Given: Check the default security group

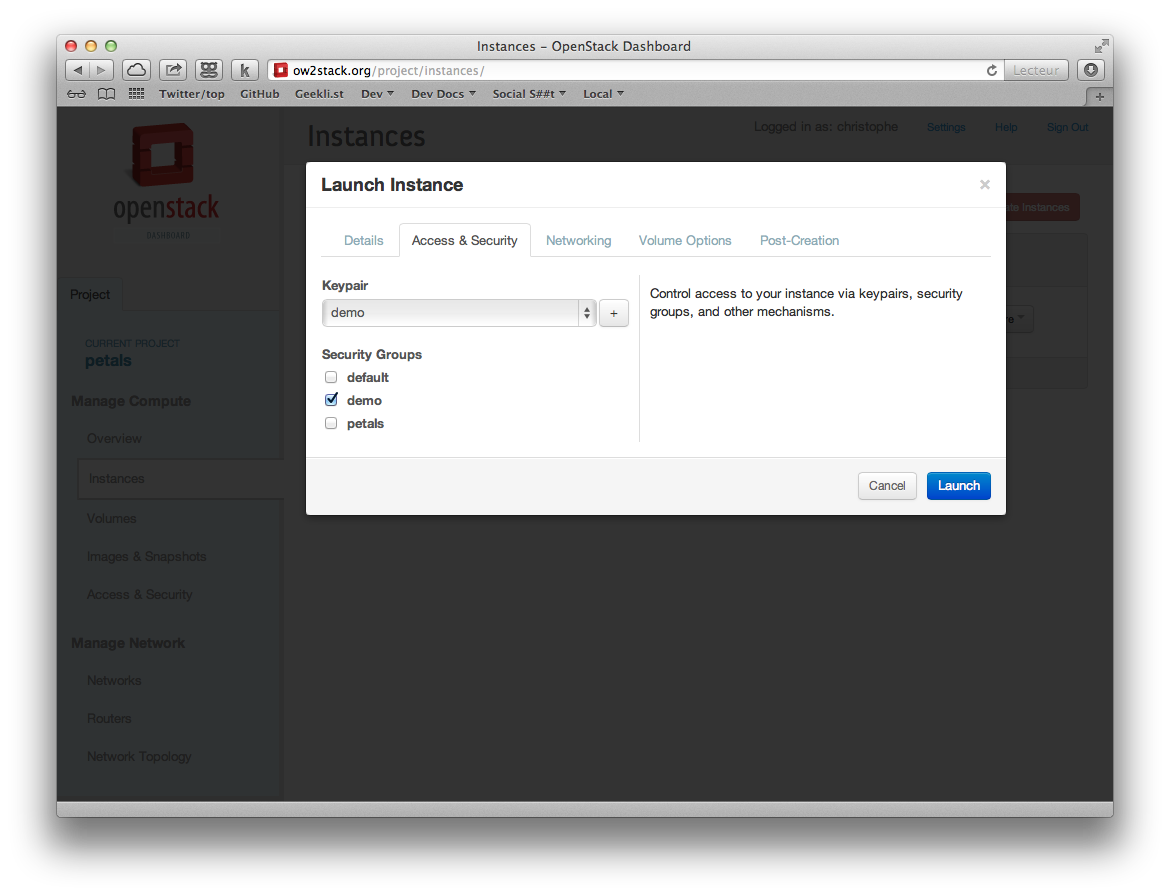Looking at the screenshot, I should 331,377.
